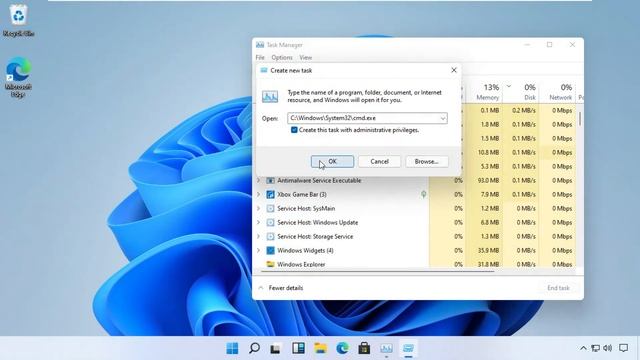Select Task Manager taskbar icon
Image resolution: width=640 pixels, height=360 pixels.
pos(386,348)
